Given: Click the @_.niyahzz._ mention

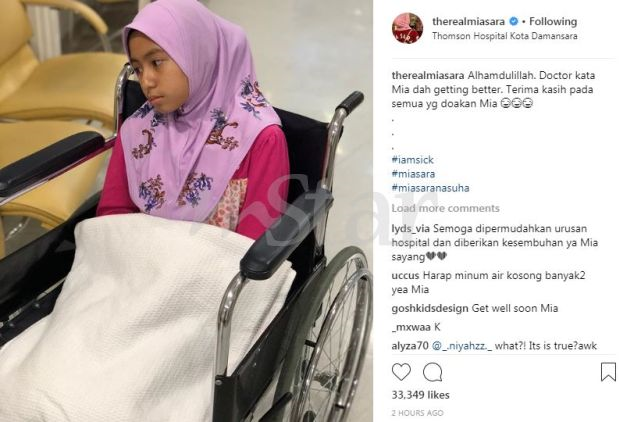Looking at the screenshot, I should coord(462,346).
